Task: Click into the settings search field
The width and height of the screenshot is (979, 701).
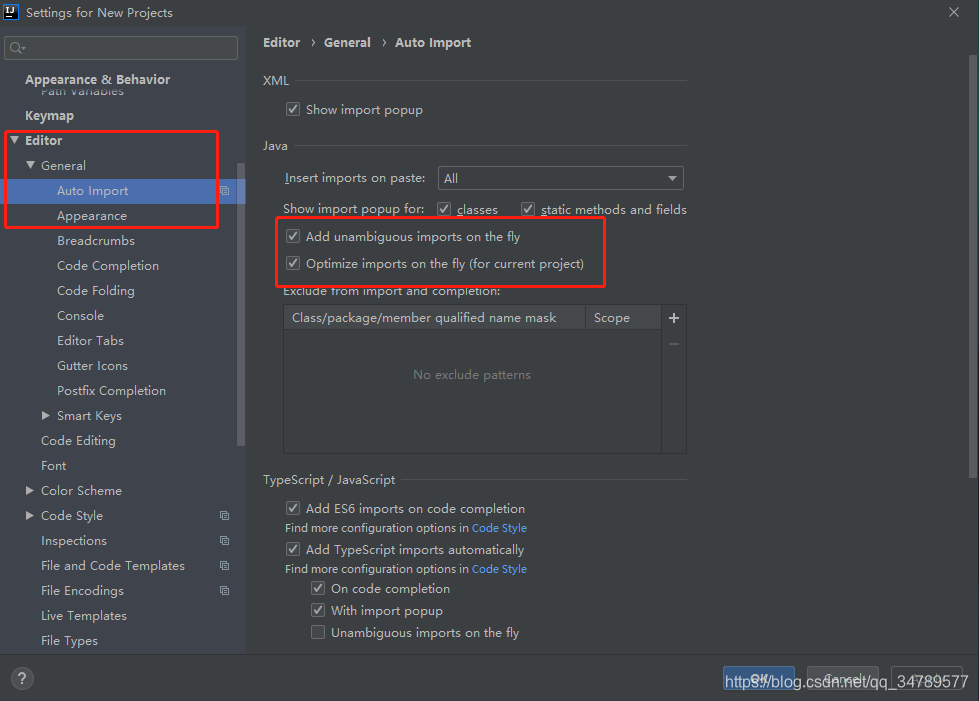Action: (121, 48)
